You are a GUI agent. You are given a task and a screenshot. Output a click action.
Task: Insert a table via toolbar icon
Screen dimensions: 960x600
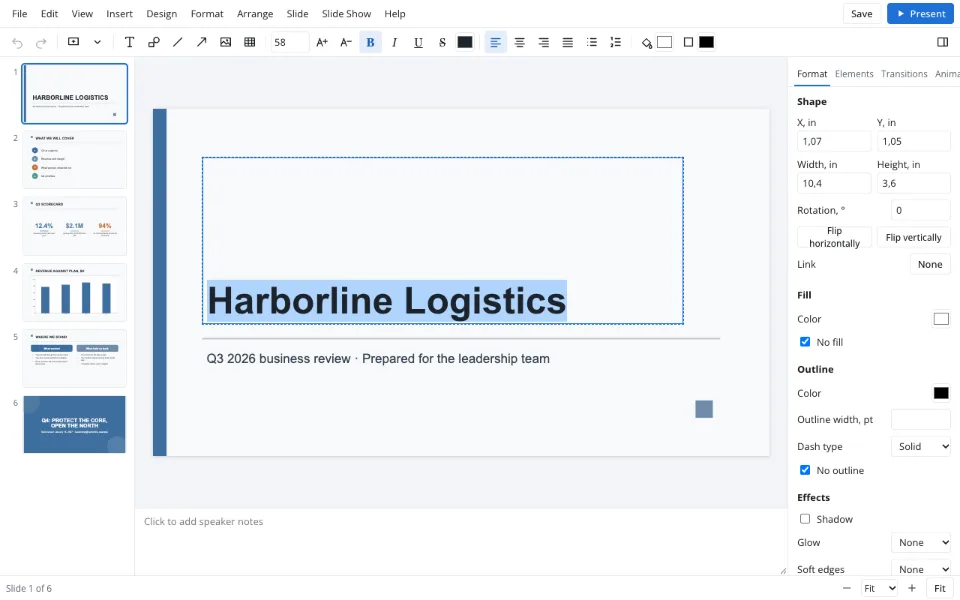coord(249,42)
